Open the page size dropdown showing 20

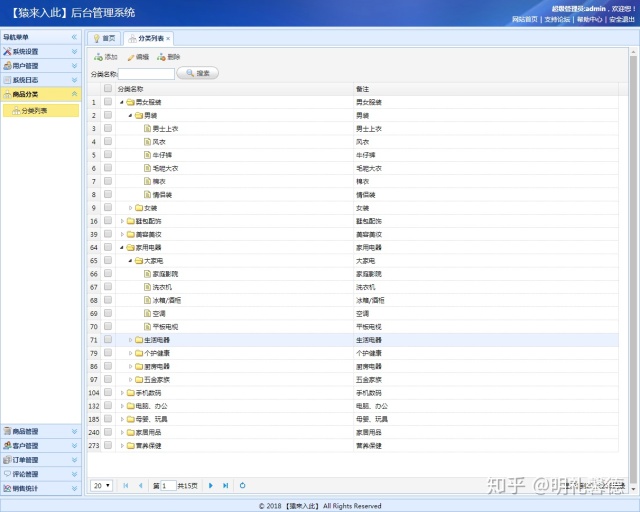(x=101, y=485)
